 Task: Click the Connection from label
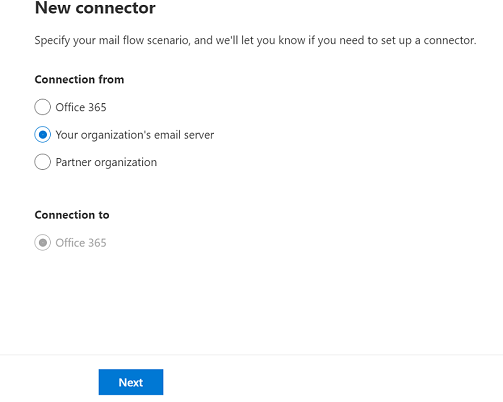pos(79,80)
